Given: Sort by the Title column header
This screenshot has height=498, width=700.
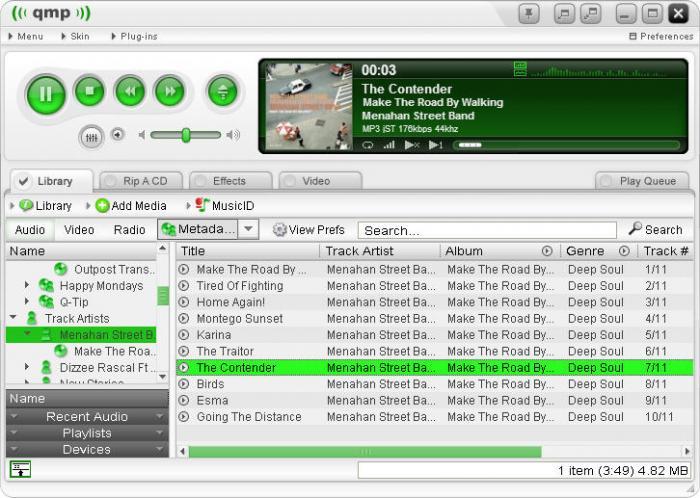Looking at the screenshot, I should coord(248,251).
